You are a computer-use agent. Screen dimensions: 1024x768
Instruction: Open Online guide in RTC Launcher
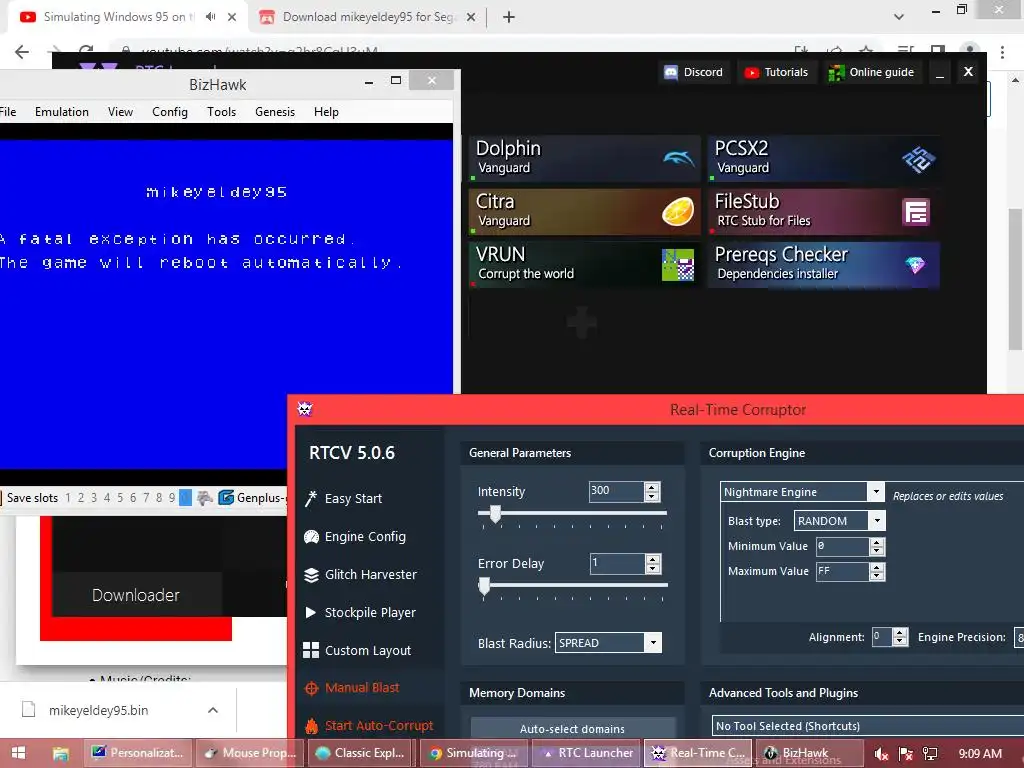872,72
